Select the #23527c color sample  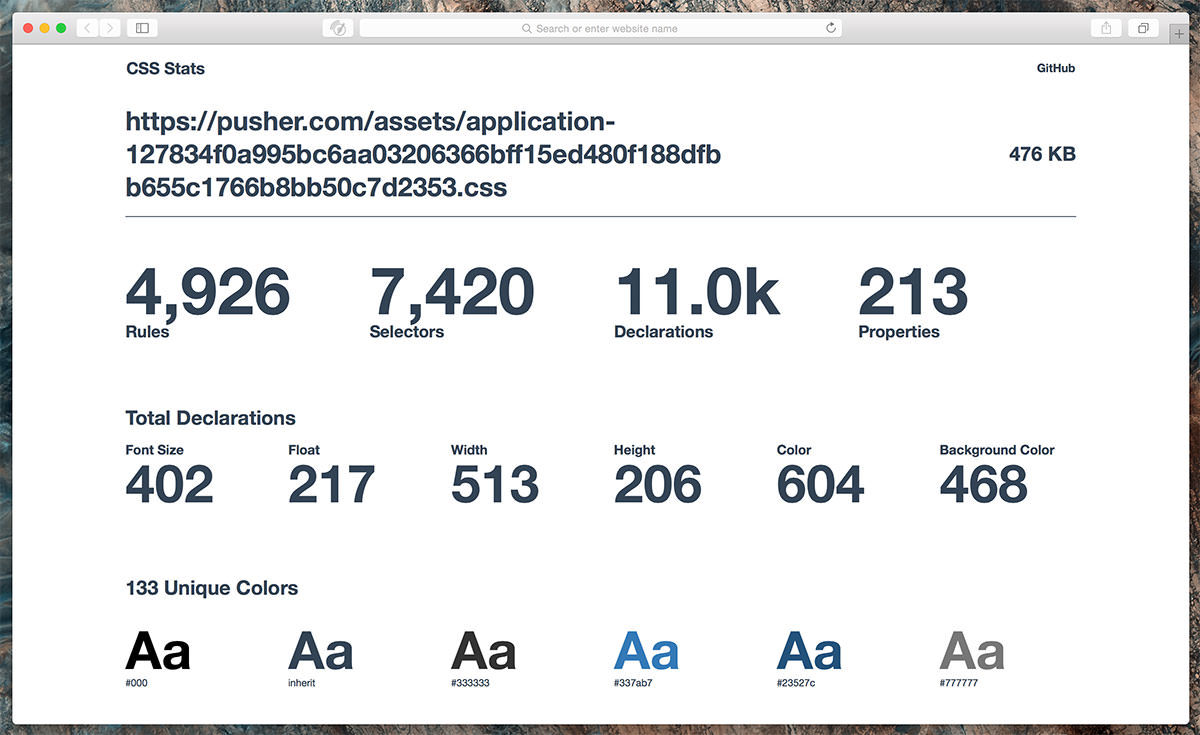coord(808,650)
